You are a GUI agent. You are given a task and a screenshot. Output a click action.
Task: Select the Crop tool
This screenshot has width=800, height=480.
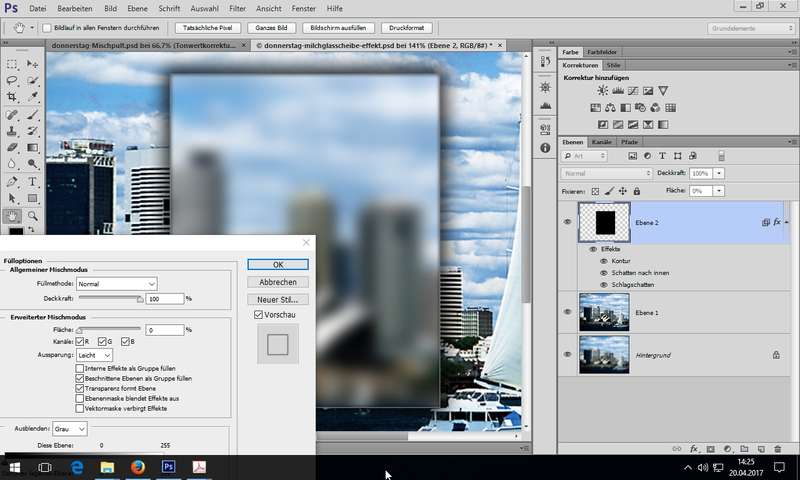pyautogui.click(x=12, y=97)
